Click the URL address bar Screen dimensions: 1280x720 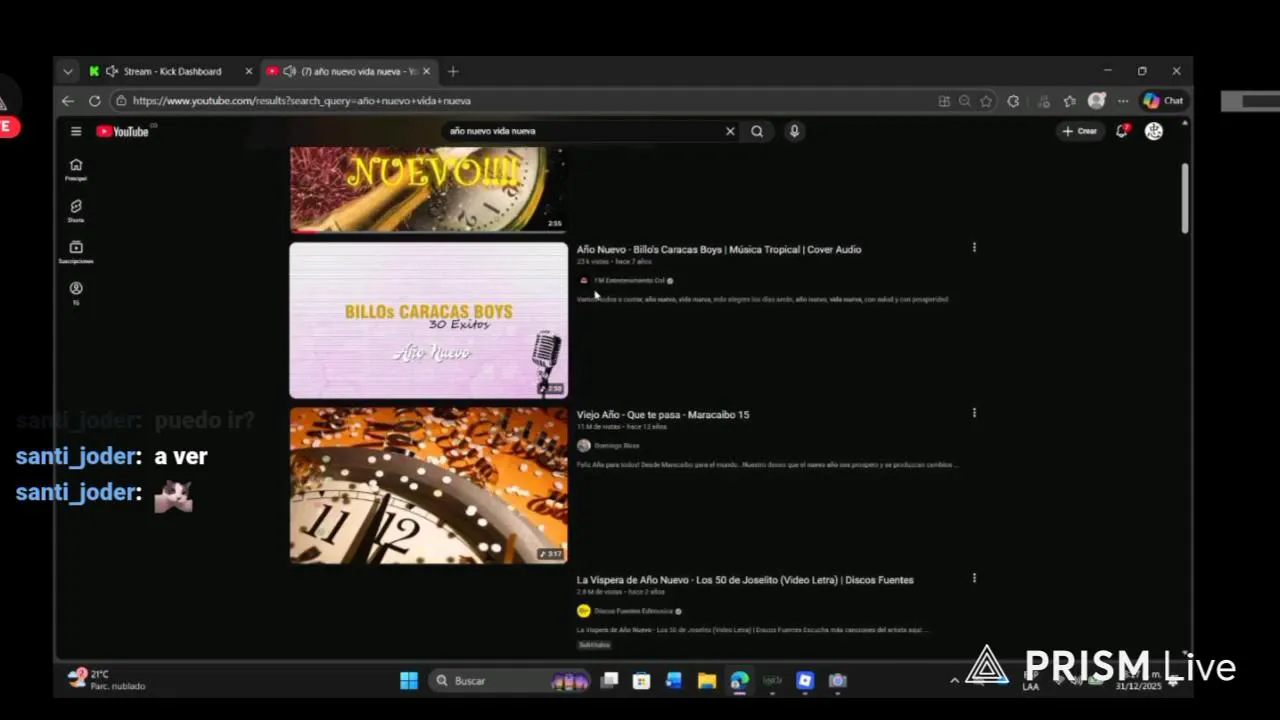coord(520,101)
